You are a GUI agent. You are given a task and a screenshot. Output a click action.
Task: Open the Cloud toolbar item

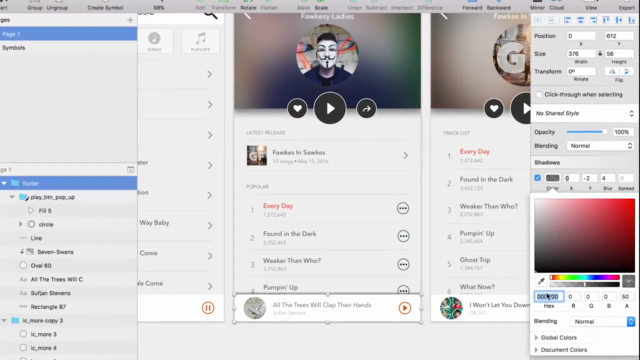point(557,6)
